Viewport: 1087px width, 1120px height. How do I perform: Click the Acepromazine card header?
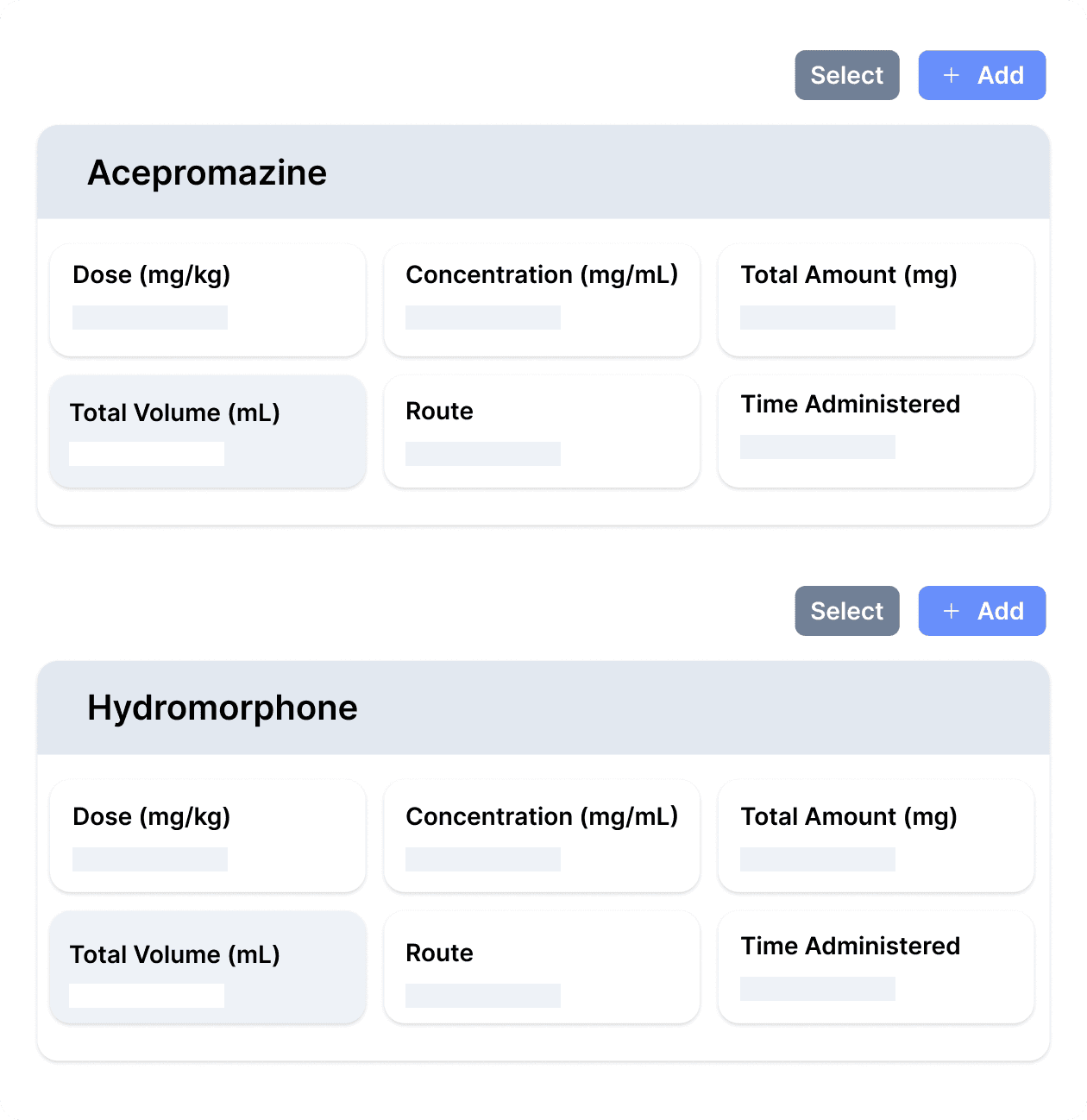click(543, 173)
